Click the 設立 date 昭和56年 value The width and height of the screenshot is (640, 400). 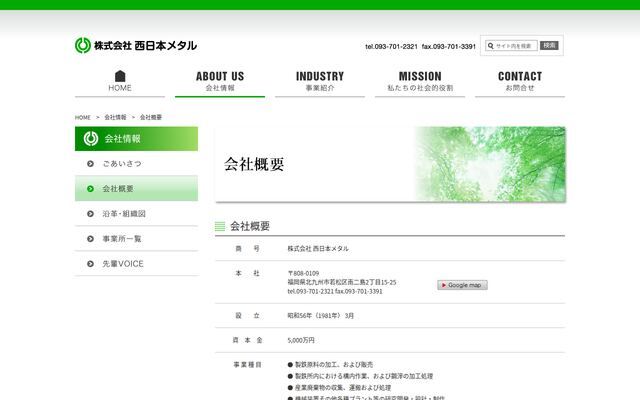coord(320,316)
